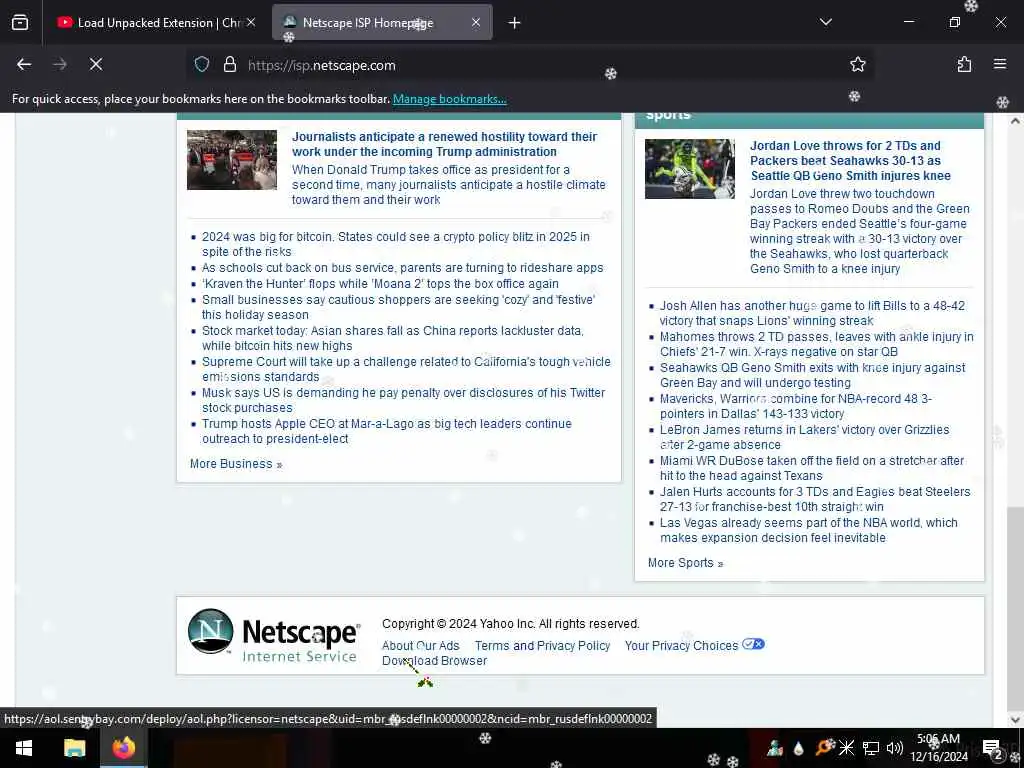
Task: Click the snowflake asterisk tray icon
Action: (846, 748)
